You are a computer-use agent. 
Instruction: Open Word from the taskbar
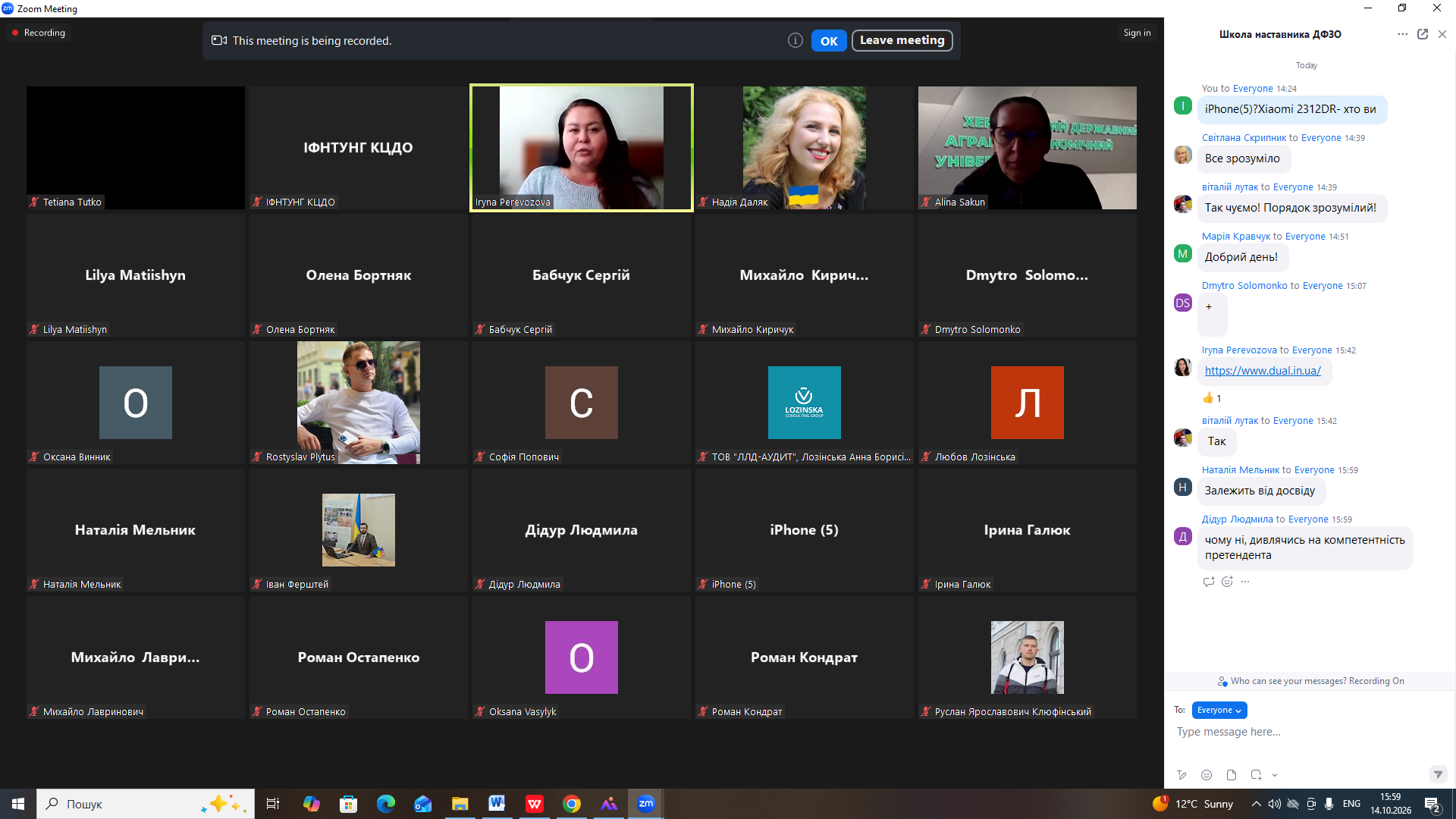(x=497, y=804)
